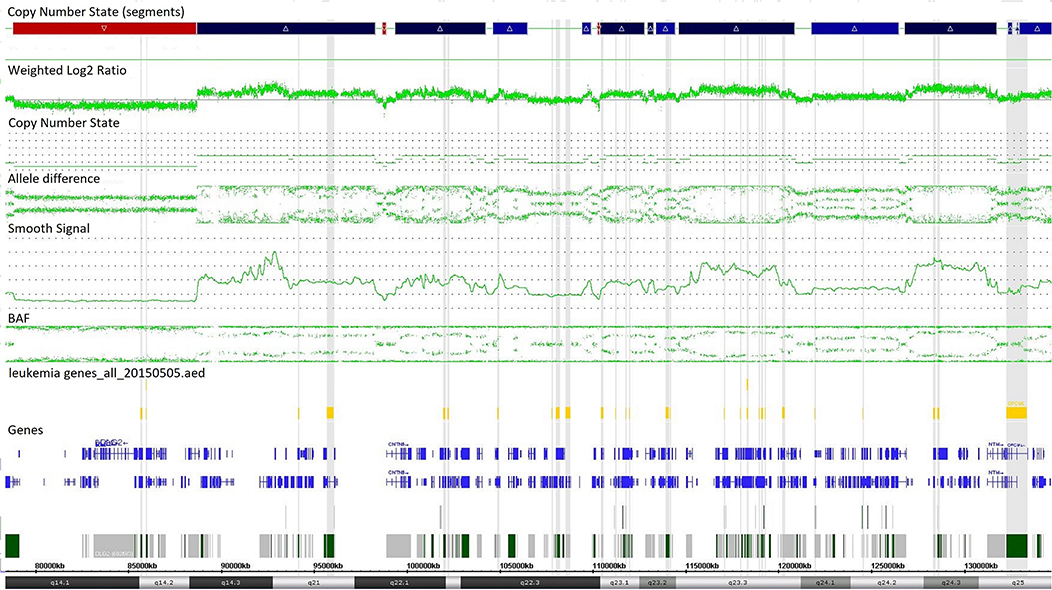Select the 105000kb ruler label
The image size is (1052, 590).
(x=517, y=566)
